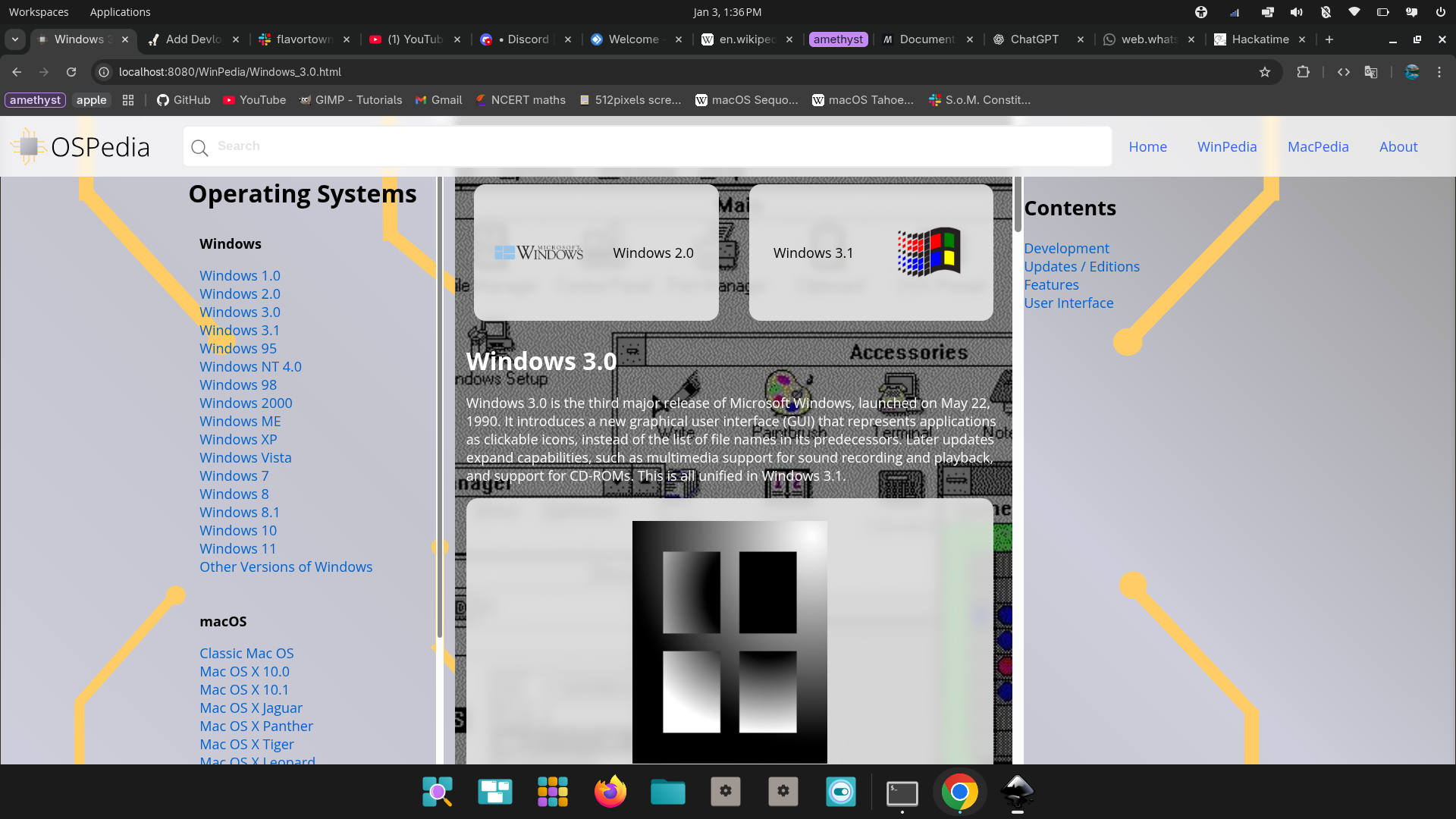The image size is (1456, 819).
Task: Open the translate page icon
Action: coord(1371,72)
